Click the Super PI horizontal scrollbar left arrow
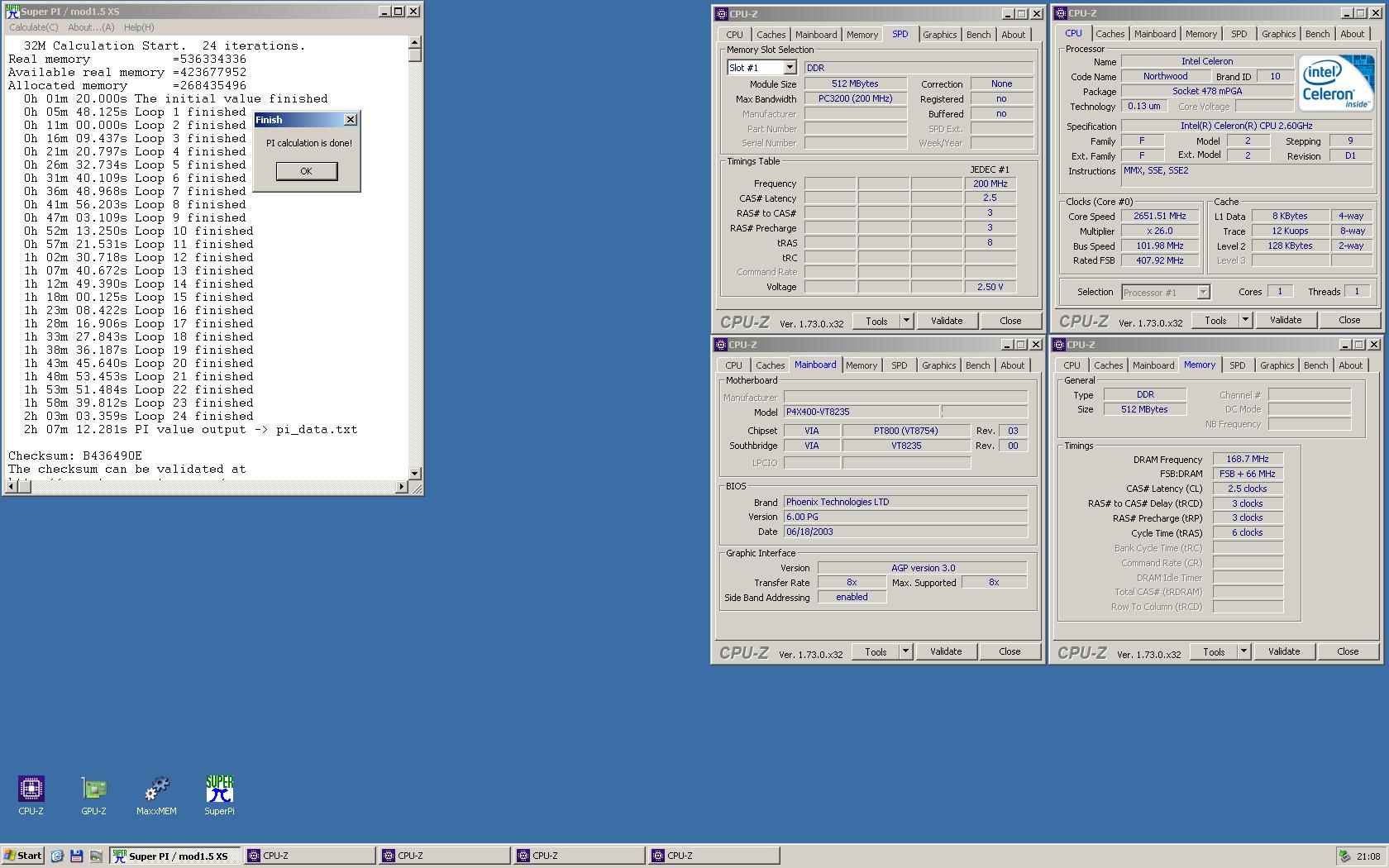Screen dimensions: 1389x868 (12, 487)
